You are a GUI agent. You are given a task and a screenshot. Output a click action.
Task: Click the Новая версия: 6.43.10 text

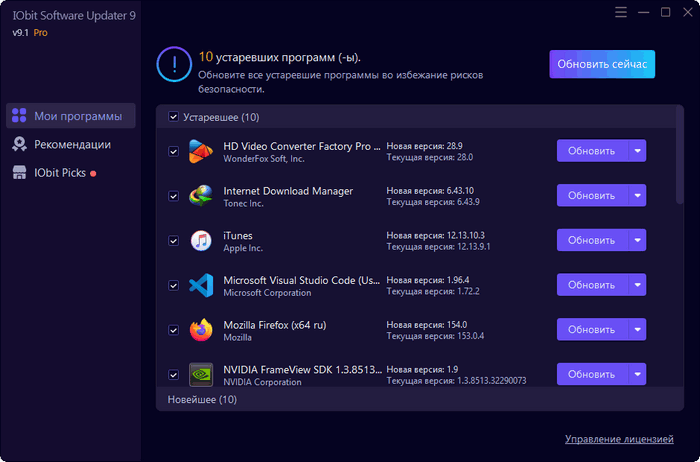click(x=430, y=191)
